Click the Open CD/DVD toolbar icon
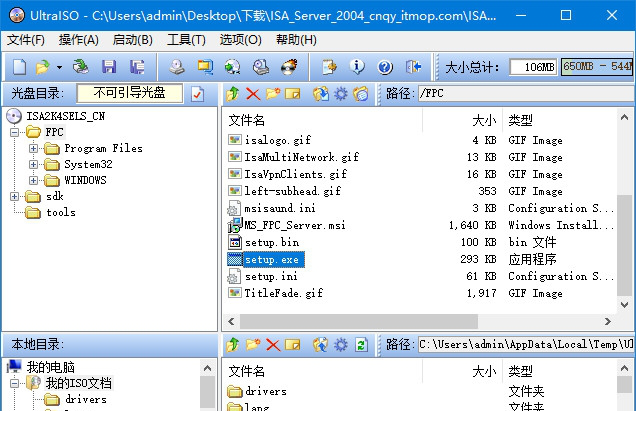 [81, 67]
